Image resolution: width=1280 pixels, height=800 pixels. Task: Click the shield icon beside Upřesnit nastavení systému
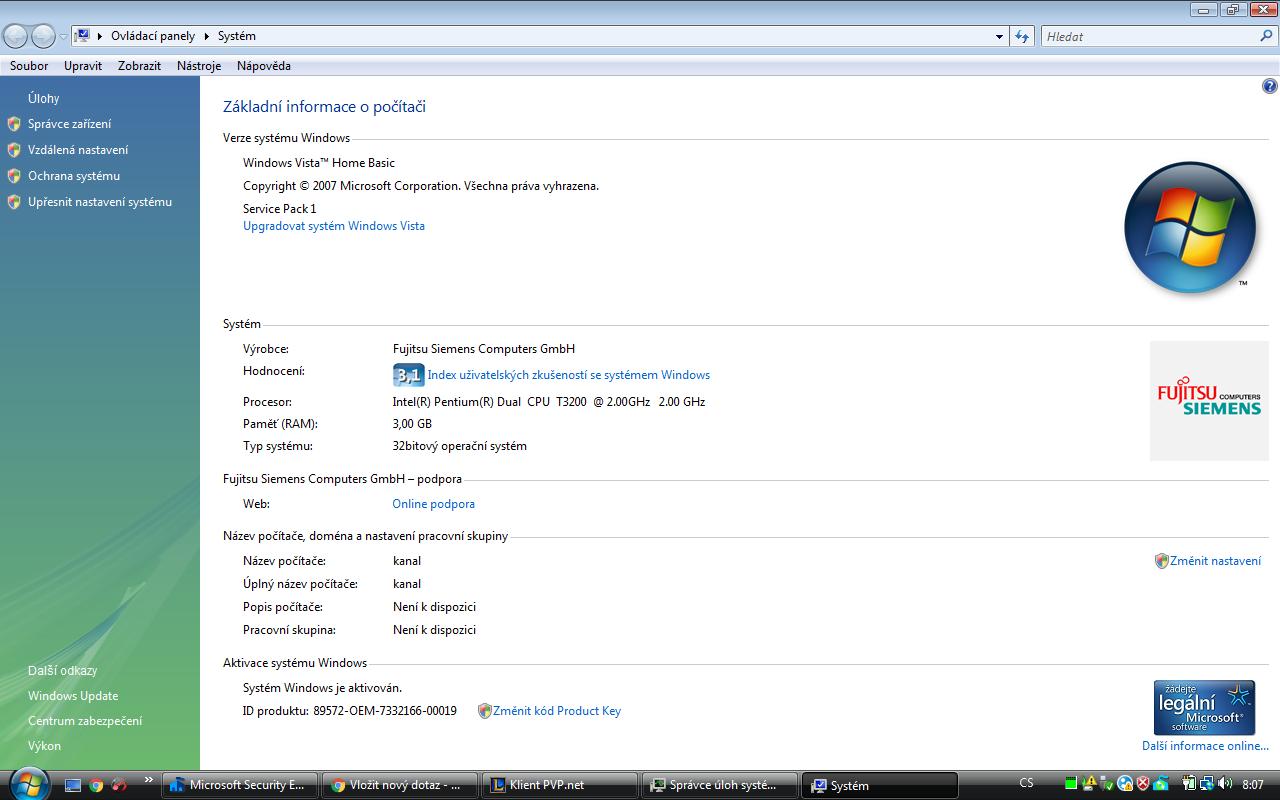pos(14,202)
